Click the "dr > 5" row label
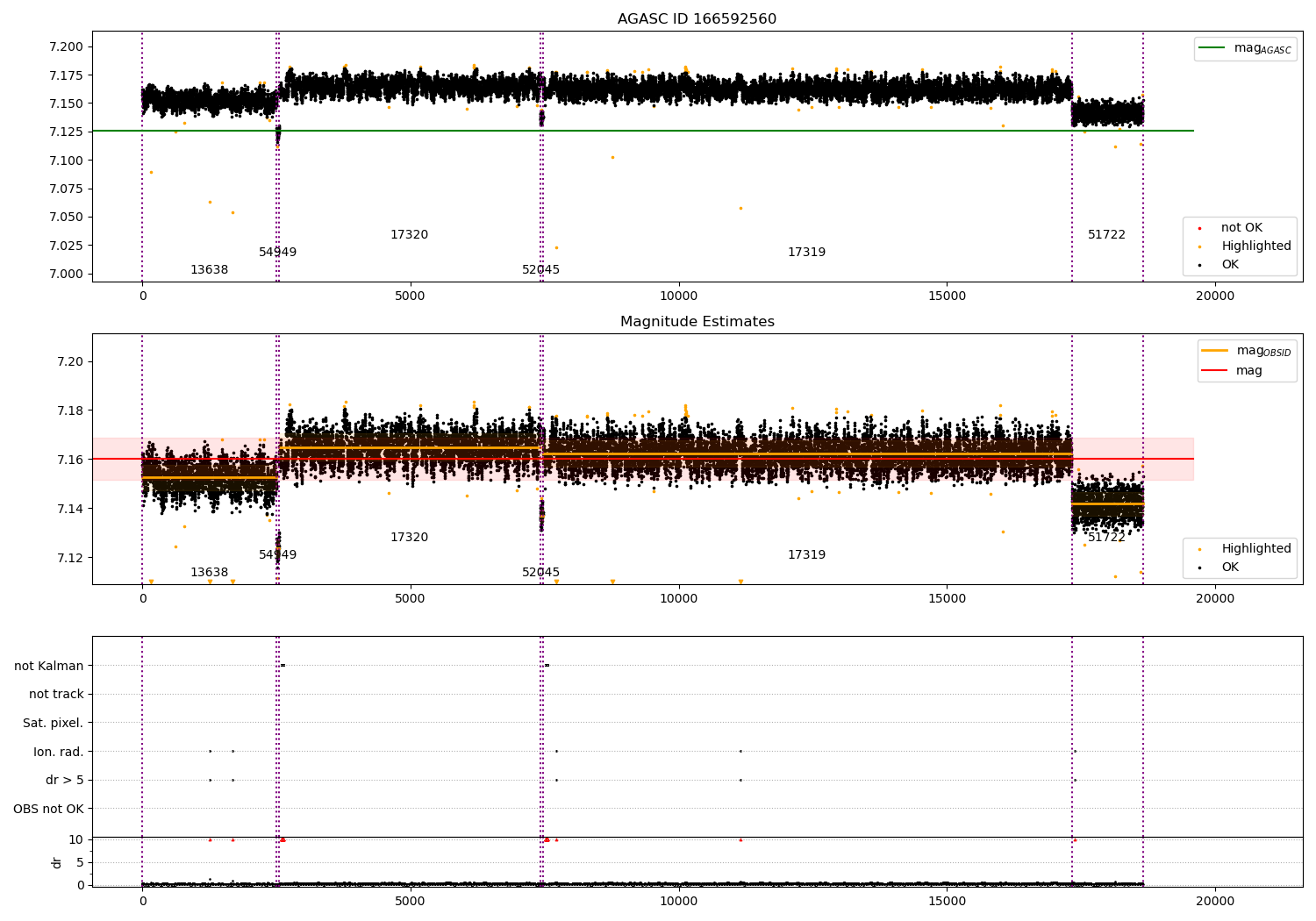The image size is (1316, 921). click(x=65, y=781)
